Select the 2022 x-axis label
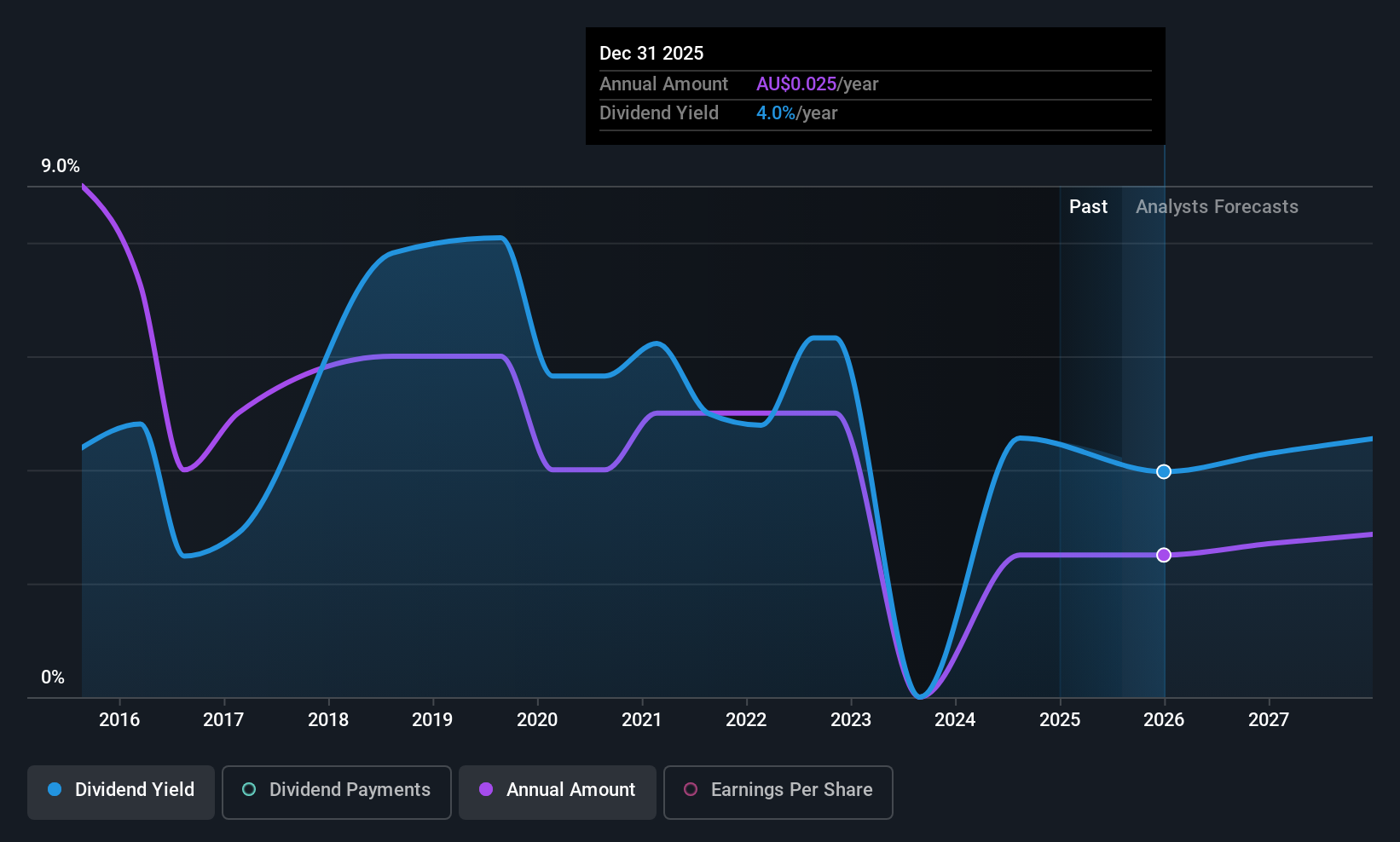Screen dimensions: 1400x842 [x=746, y=719]
